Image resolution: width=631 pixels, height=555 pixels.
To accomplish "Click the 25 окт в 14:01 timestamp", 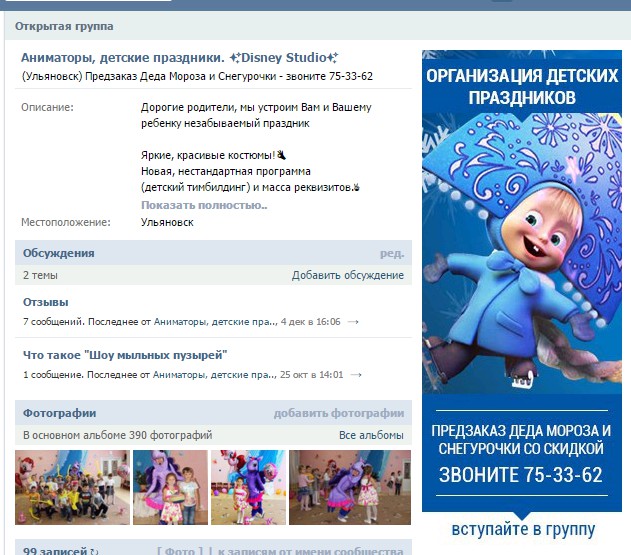I will click(311, 375).
